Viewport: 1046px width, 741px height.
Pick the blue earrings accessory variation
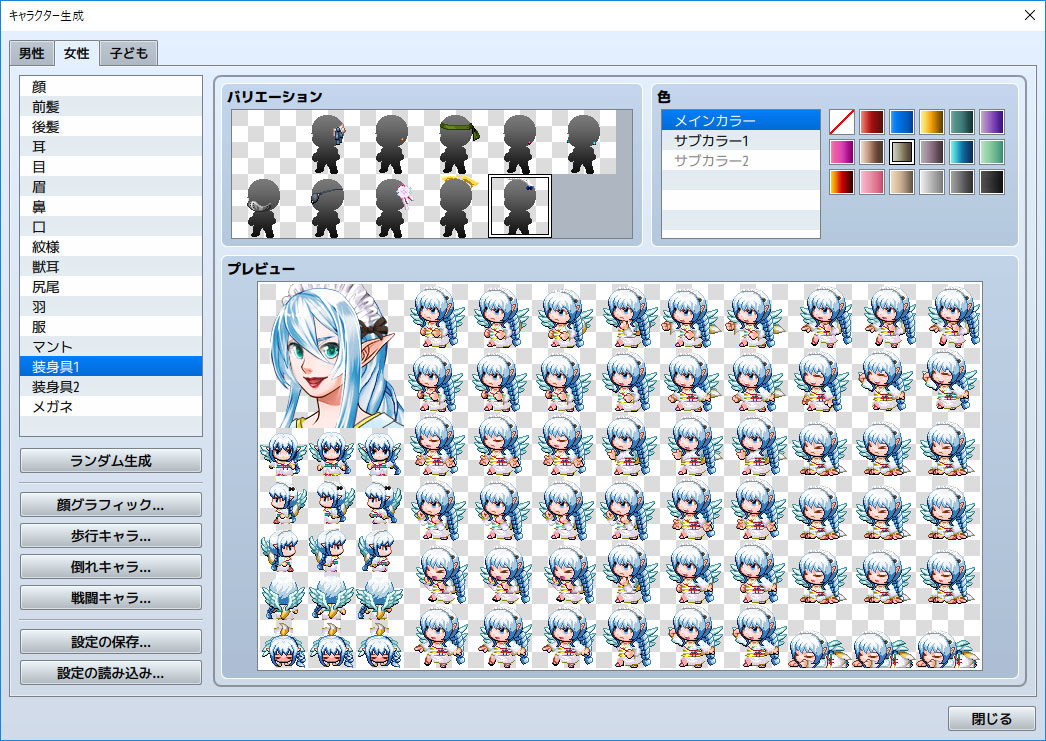pyautogui.click(x=584, y=140)
